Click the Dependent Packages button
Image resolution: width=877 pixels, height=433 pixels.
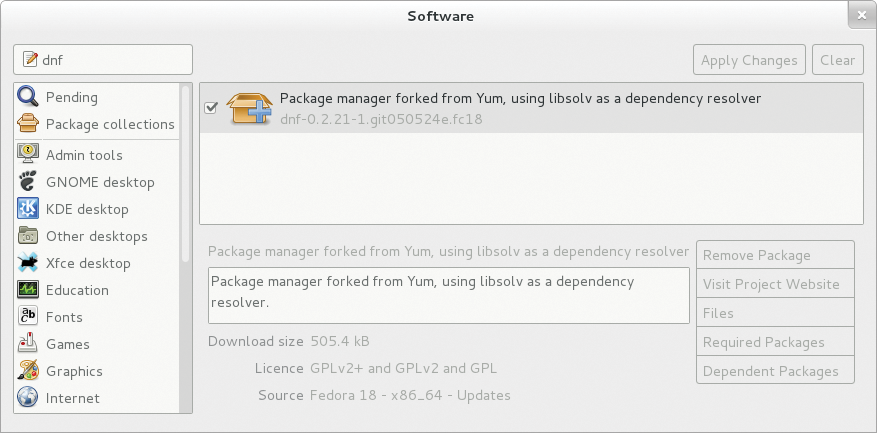click(x=775, y=371)
